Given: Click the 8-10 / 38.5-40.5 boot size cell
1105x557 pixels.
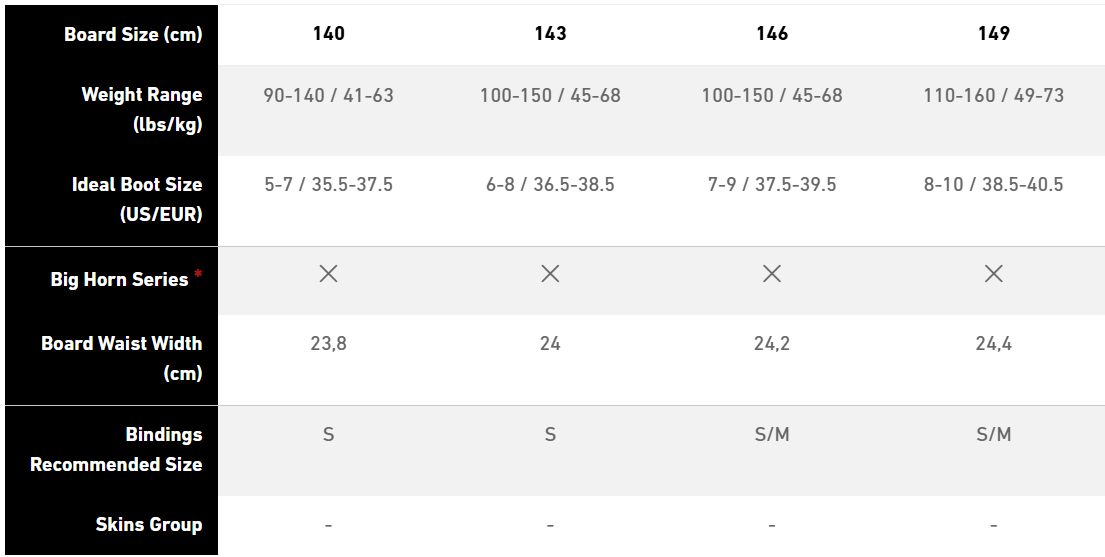Looking at the screenshot, I should pos(993,185).
